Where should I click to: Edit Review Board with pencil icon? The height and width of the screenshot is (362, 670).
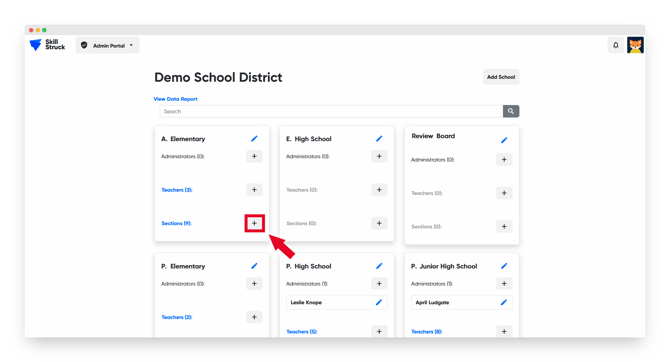pyautogui.click(x=504, y=140)
